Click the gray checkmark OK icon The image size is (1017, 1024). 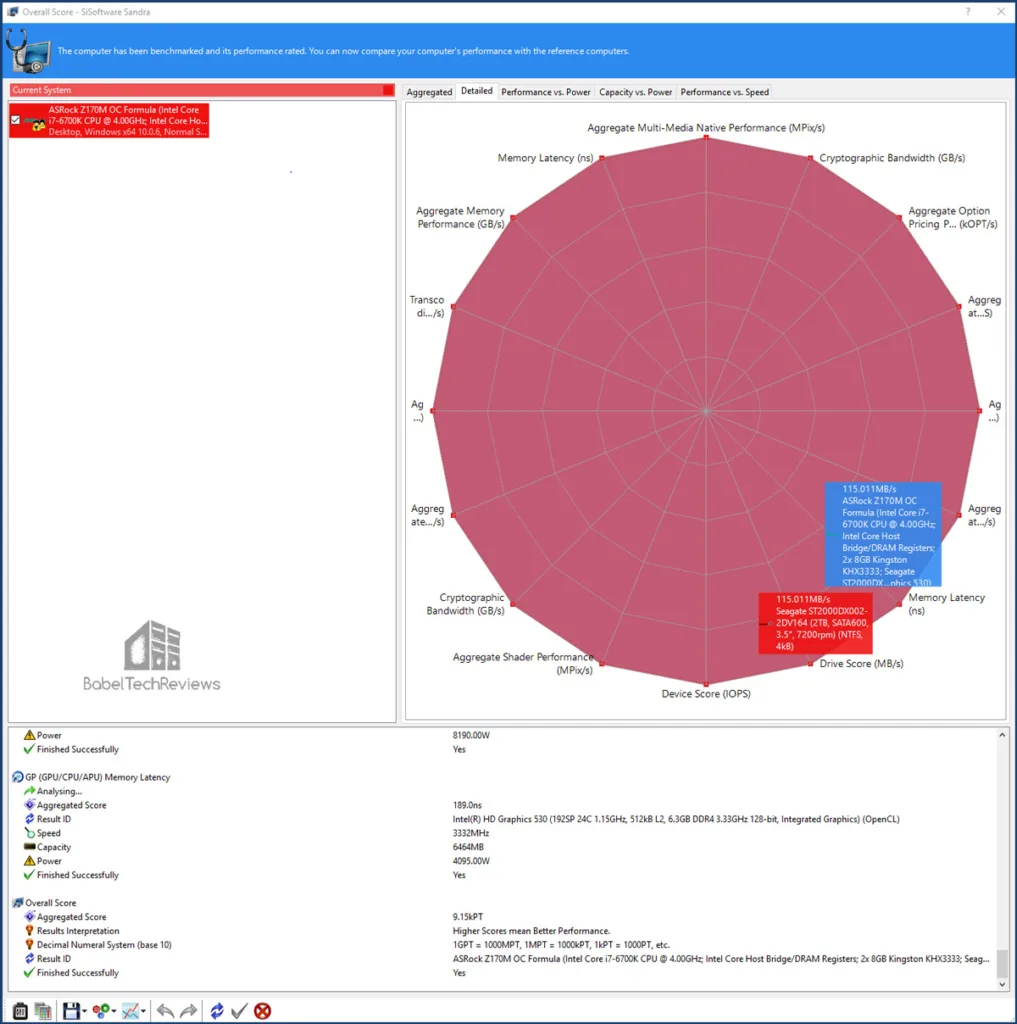(239, 1010)
